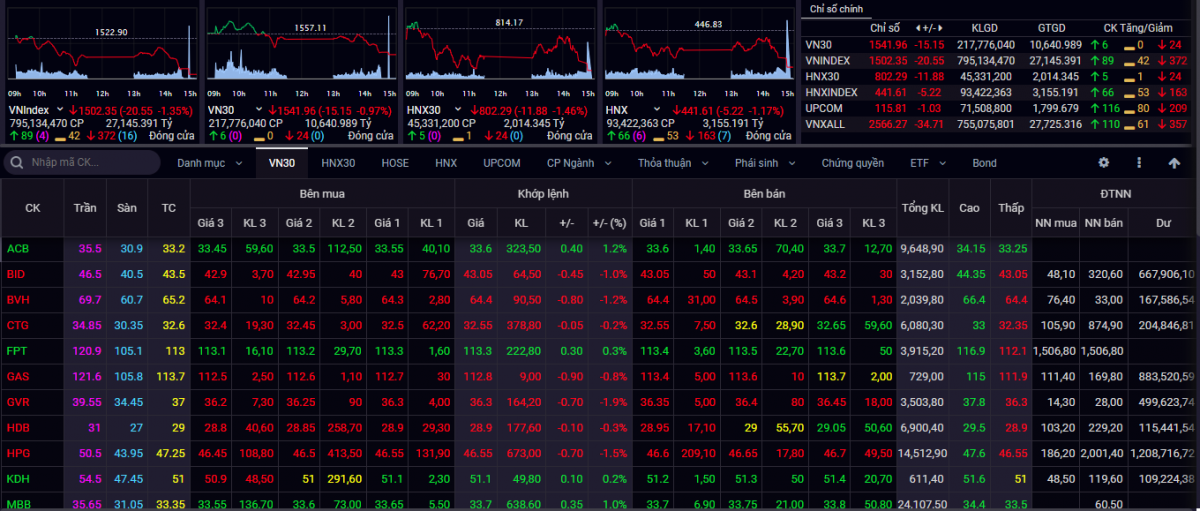Open the BID stock symbol
This screenshot has width=1200, height=511.
16,273
